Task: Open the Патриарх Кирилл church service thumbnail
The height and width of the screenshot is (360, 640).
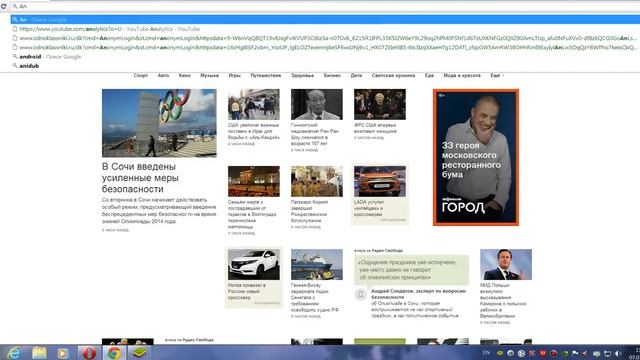Action: click(317, 181)
